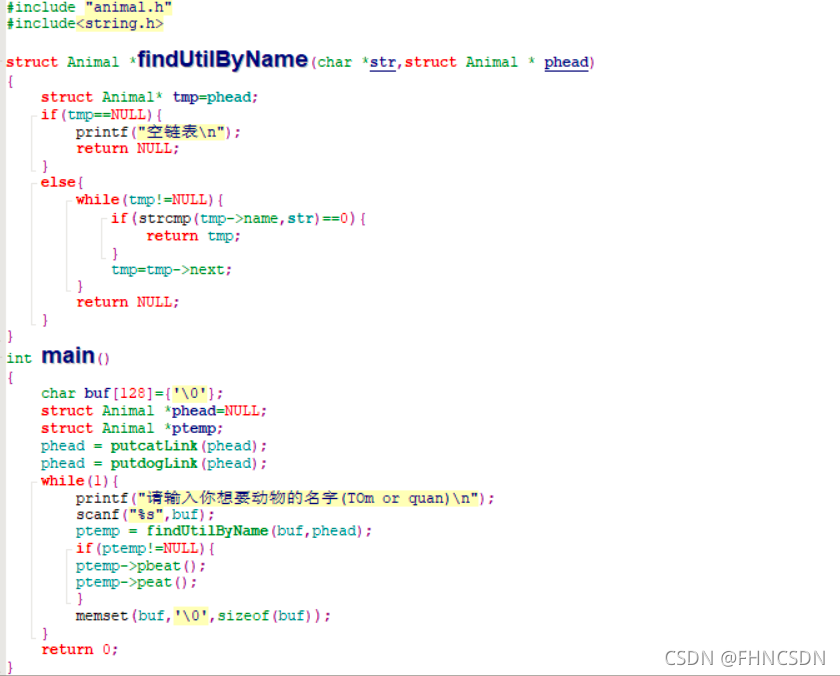Click the printf prompting for TOm or quan
This screenshot has width=840, height=676.
click(x=285, y=498)
